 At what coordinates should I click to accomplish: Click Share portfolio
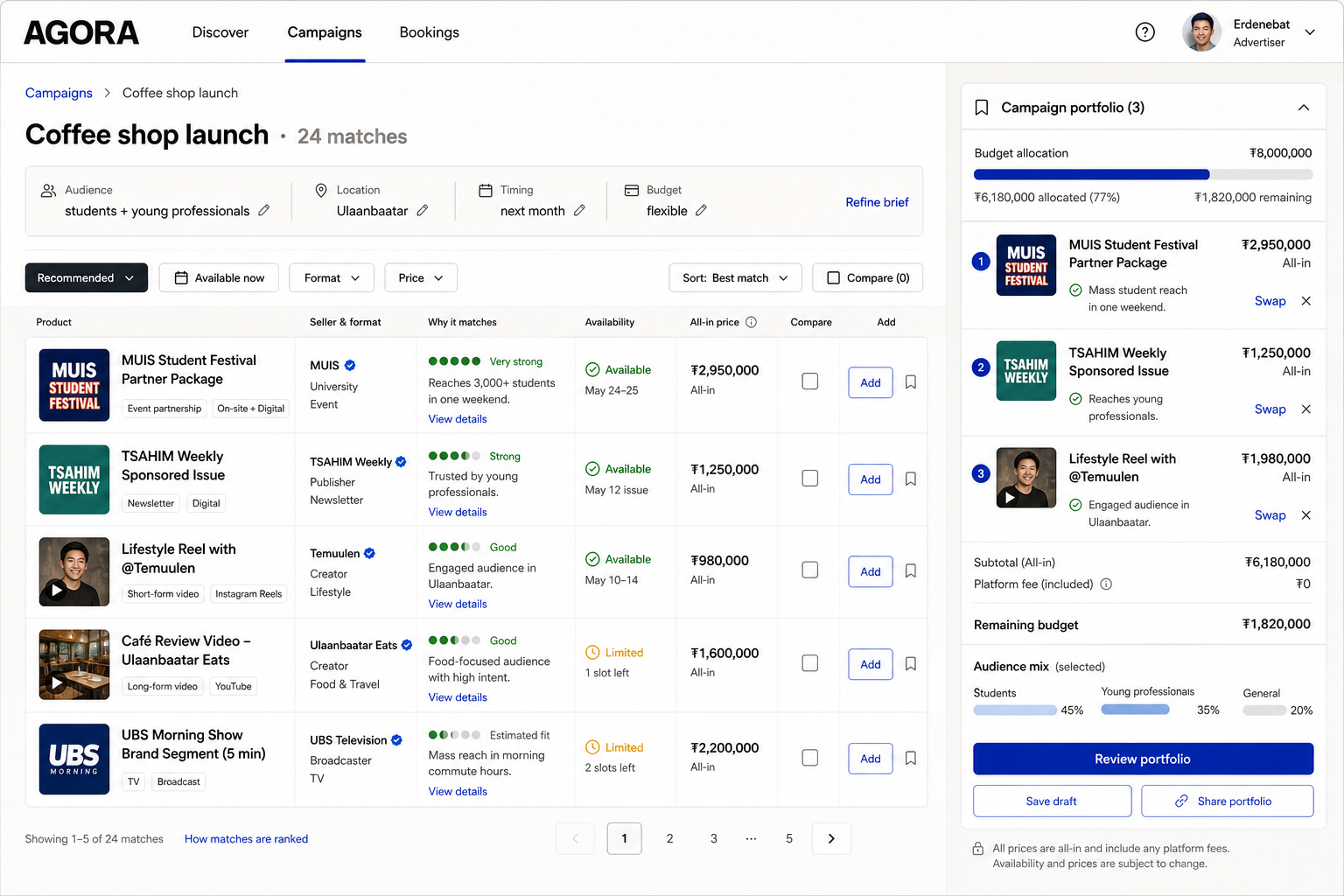pyautogui.click(x=1227, y=801)
